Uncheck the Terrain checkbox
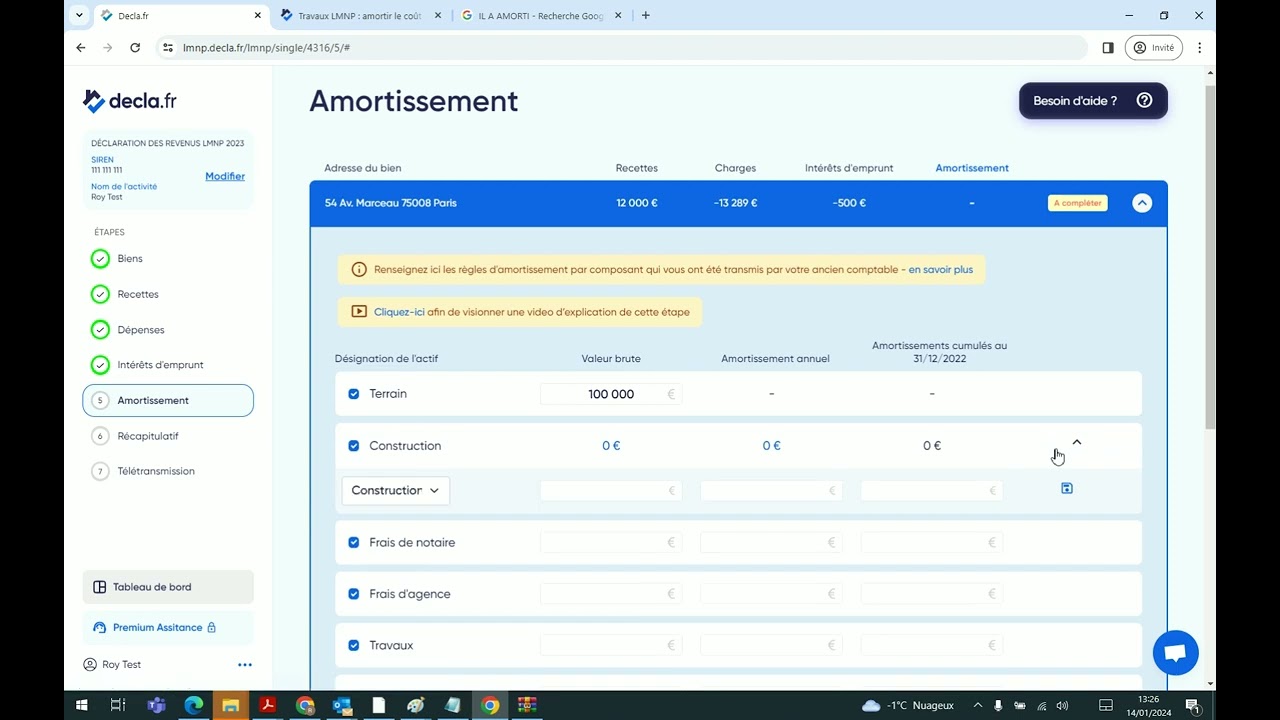This screenshot has width=1280, height=720. click(353, 394)
